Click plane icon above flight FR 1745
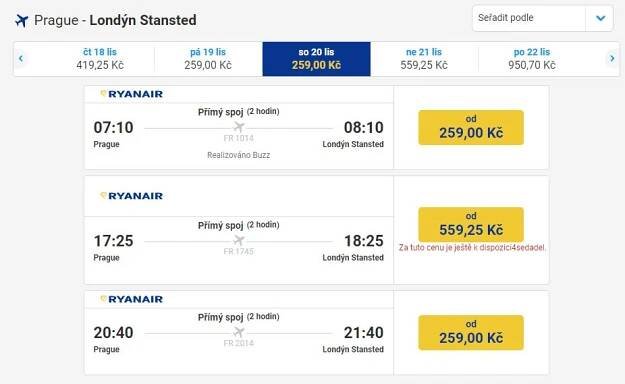625x384 pixels. point(239,240)
